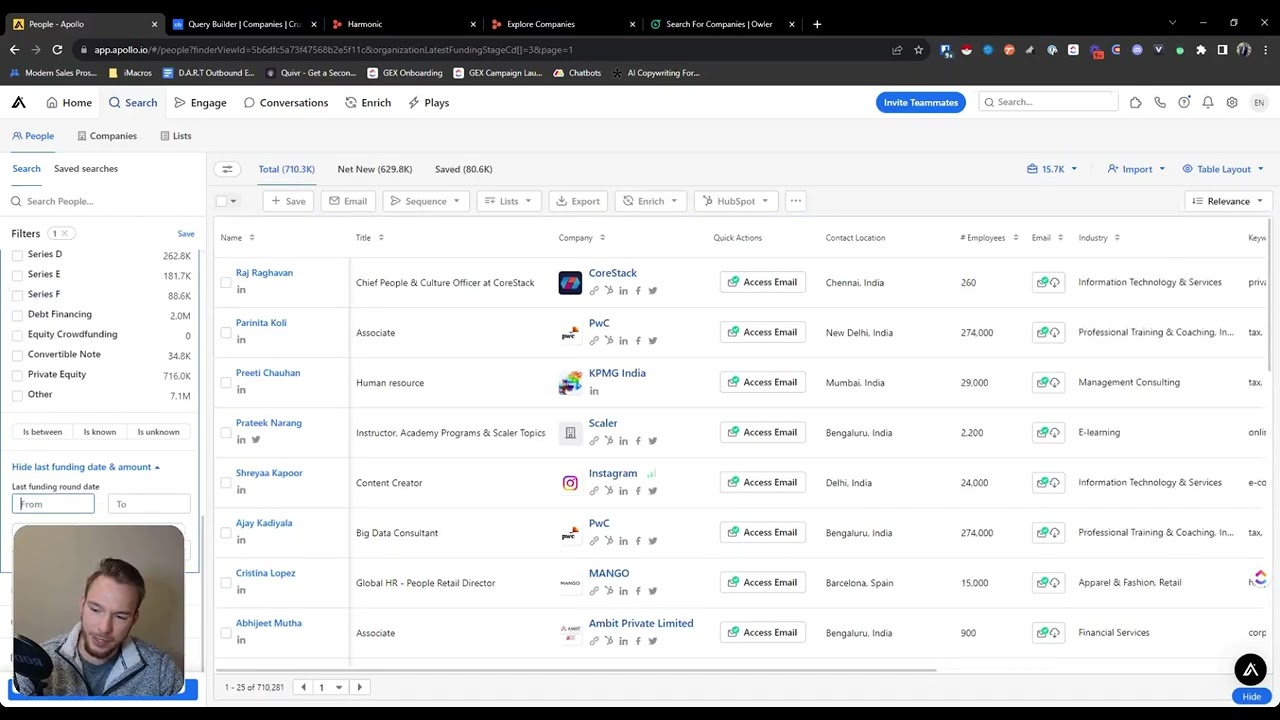
Task: Check the Private Equity checkbox
Action: pyautogui.click(x=17, y=374)
